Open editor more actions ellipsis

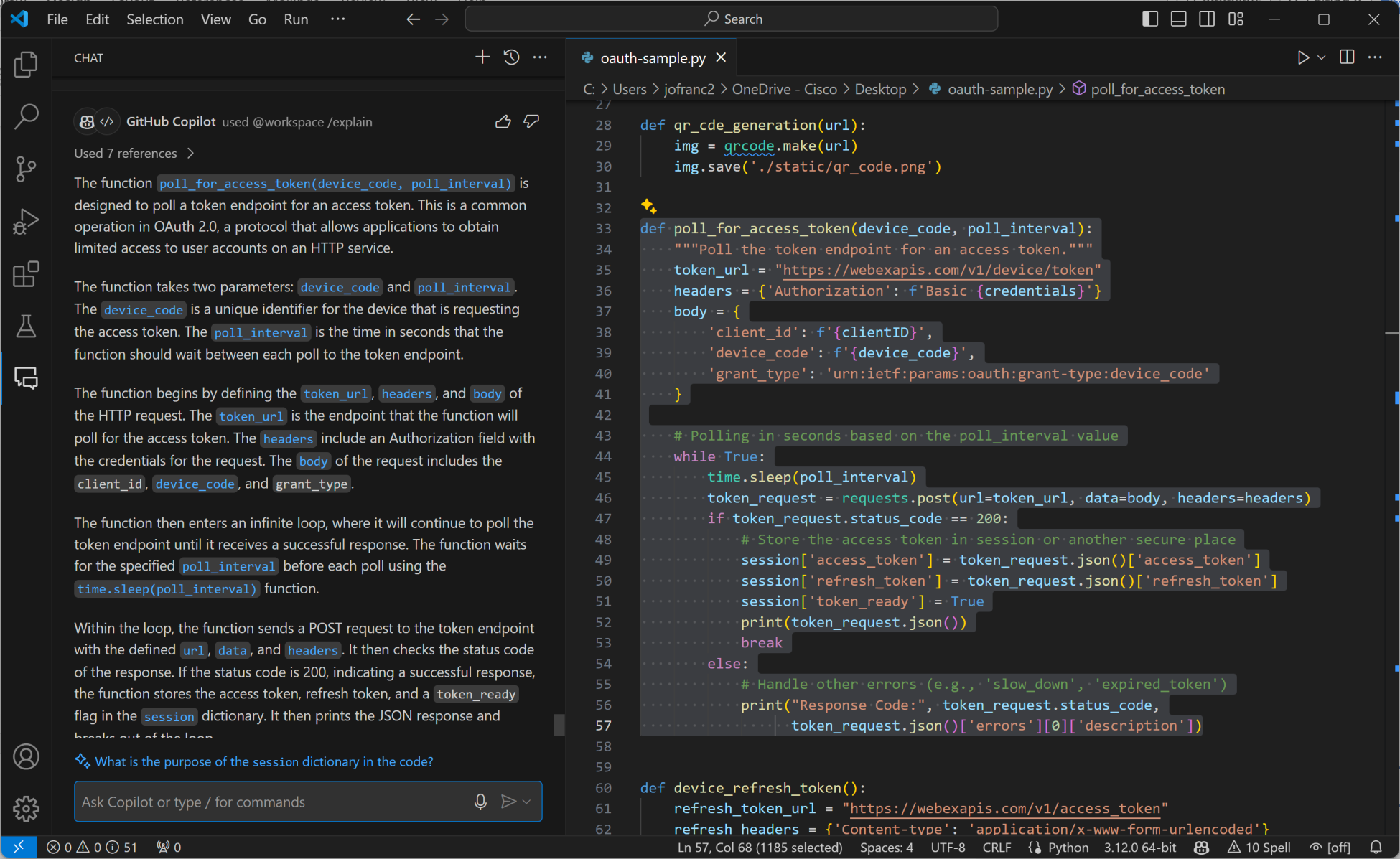tap(1375, 57)
